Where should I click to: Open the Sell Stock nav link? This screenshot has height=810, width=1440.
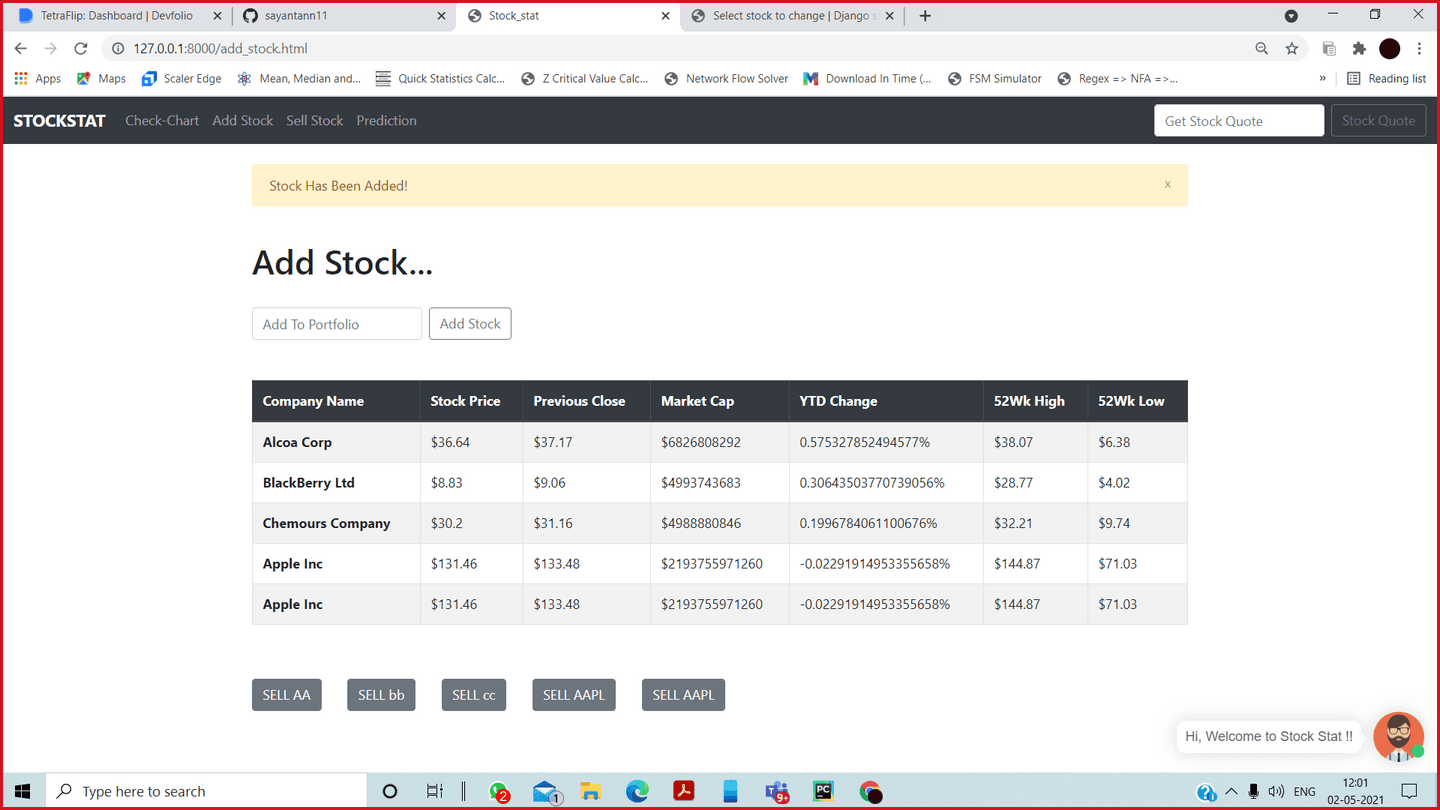click(x=314, y=121)
